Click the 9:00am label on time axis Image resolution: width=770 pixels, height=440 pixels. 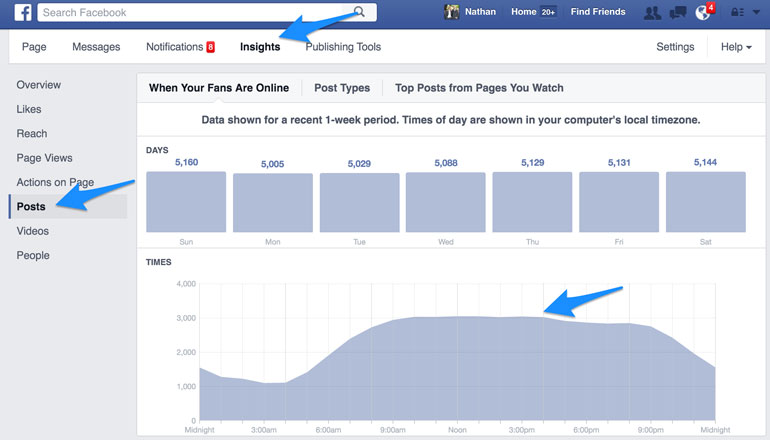(x=392, y=430)
